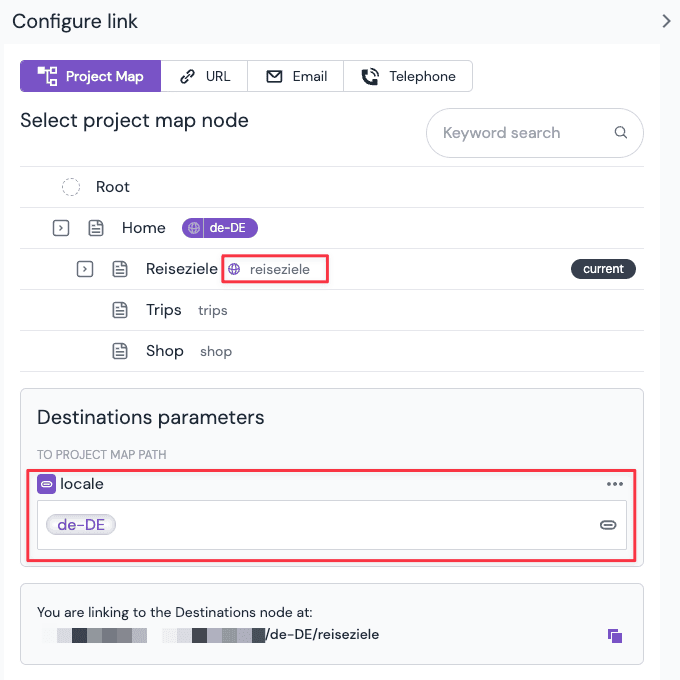
Task: Expand the Reiseziele node
Action: point(85,269)
